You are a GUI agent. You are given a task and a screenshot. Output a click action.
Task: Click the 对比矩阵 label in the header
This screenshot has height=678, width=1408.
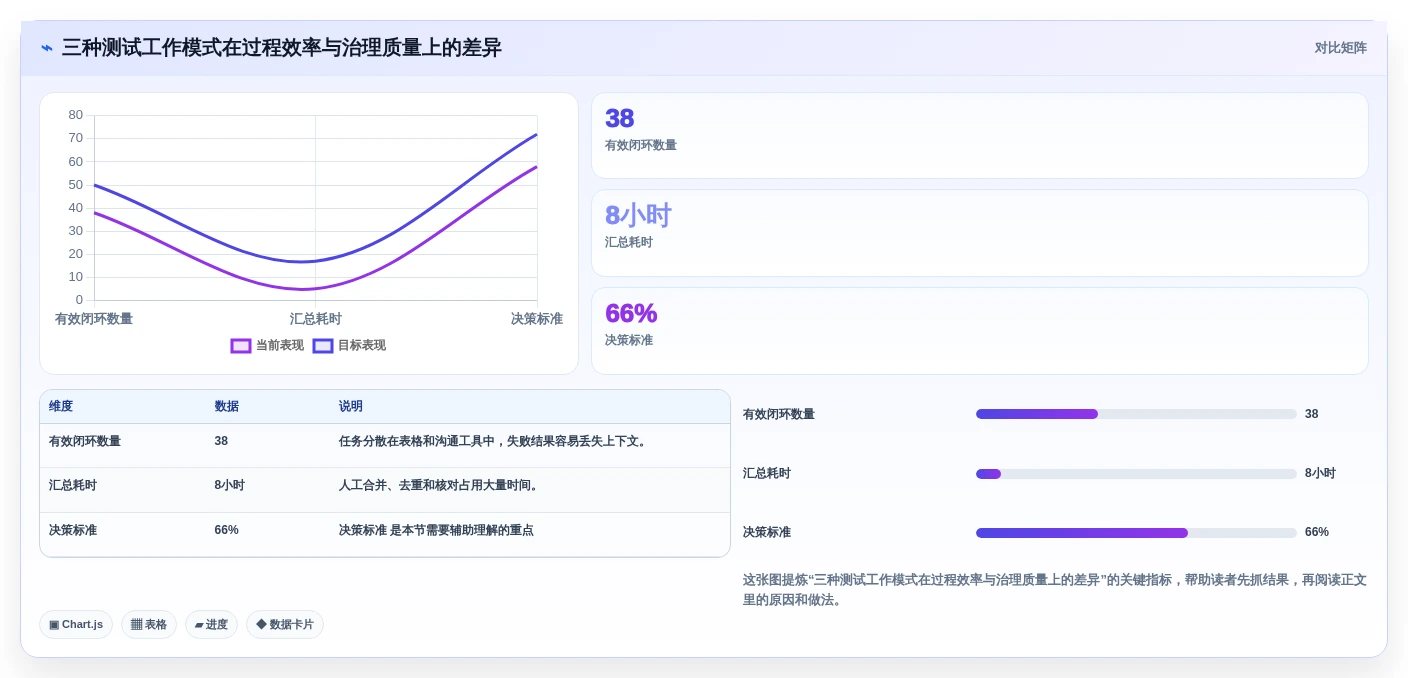1340,48
